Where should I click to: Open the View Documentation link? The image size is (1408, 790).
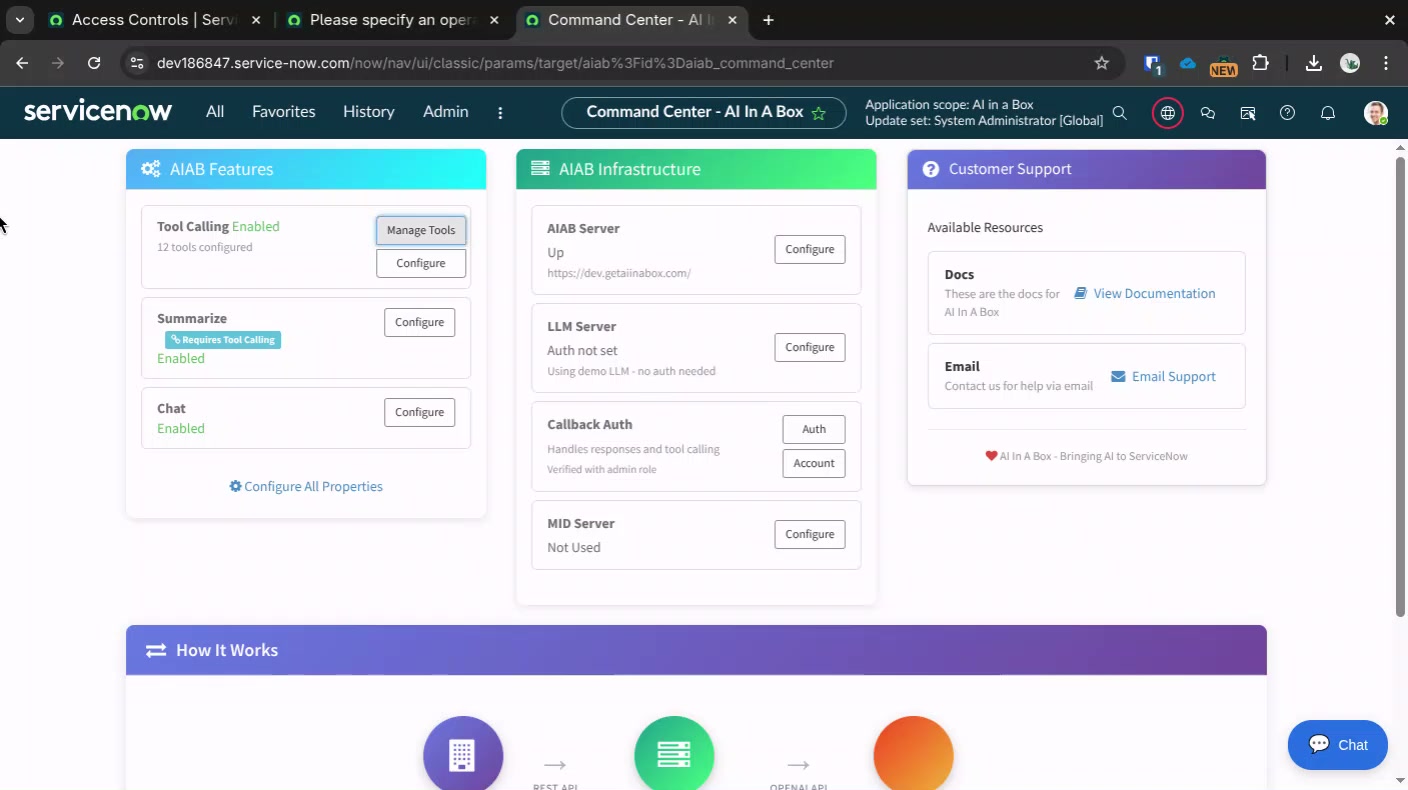pyautogui.click(x=1145, y=293)
